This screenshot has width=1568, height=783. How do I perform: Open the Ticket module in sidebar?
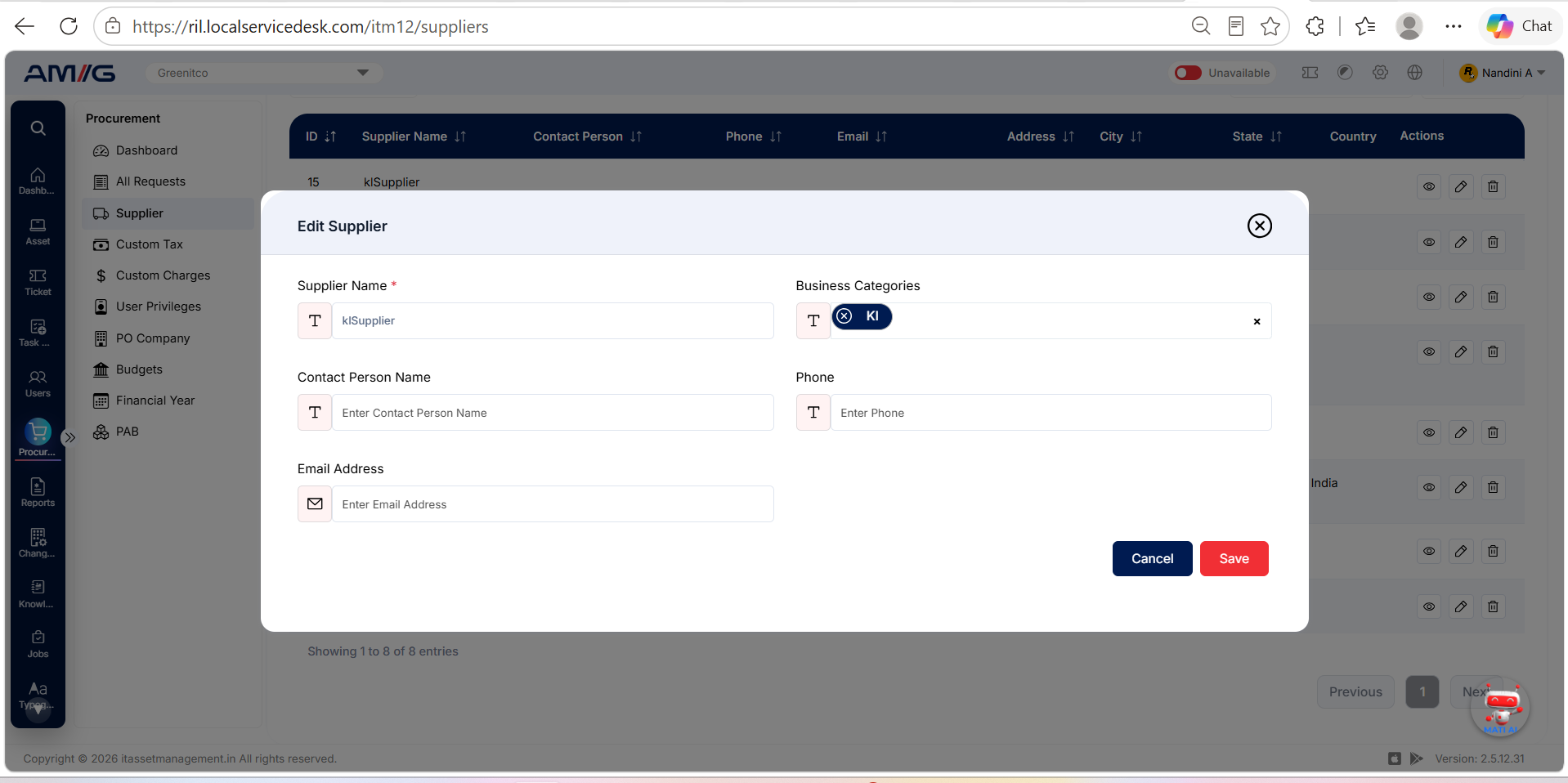pos(38,282)
